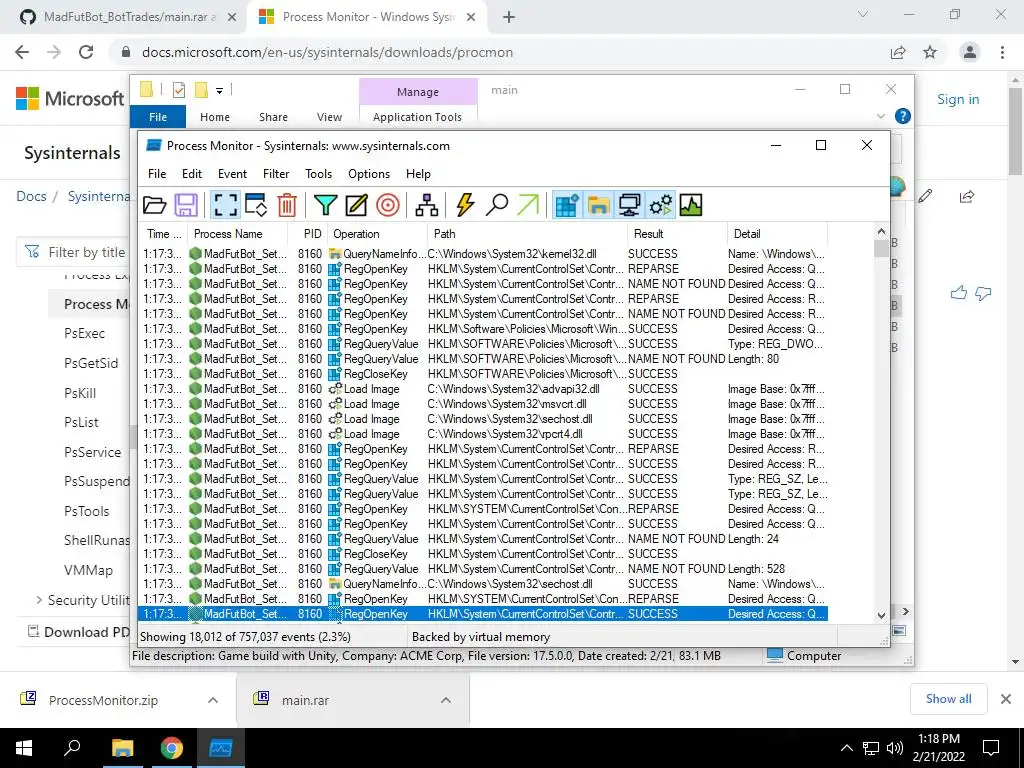Click the Explorer help question mark icon
The width and height of the screenshot is (1024, 768).
[x=902, y=116]
